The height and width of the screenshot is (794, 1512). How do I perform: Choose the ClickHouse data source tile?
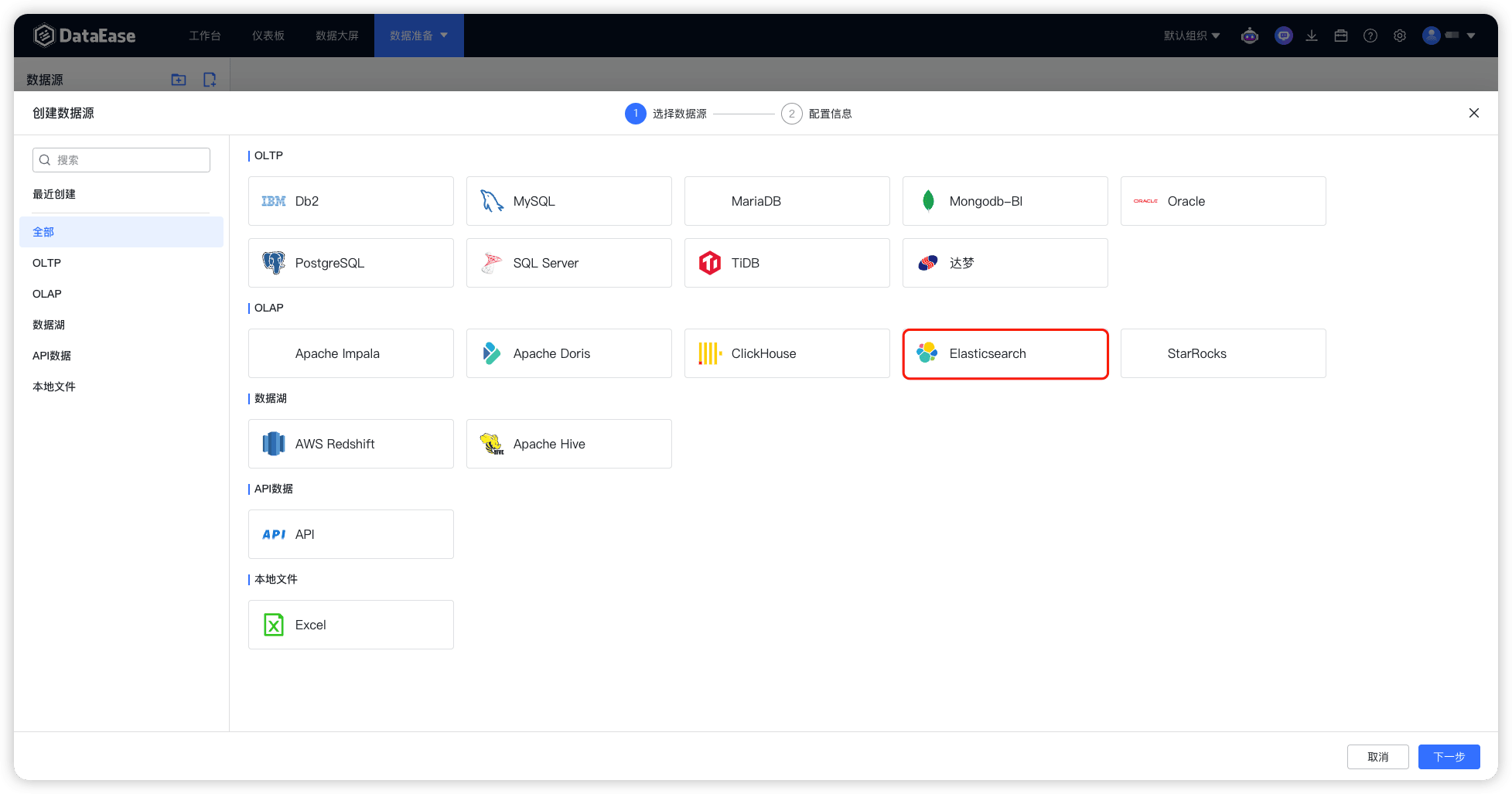(x=787, y=353)
